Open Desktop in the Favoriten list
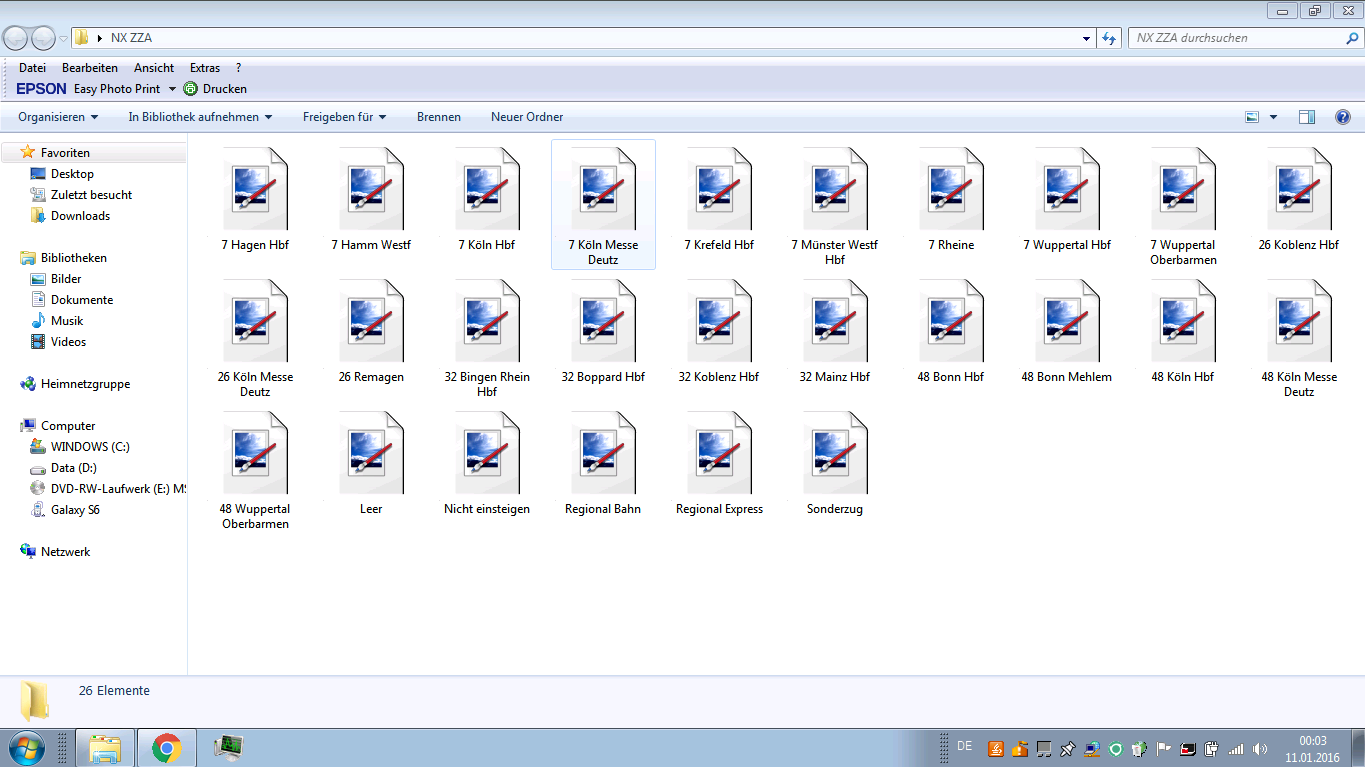 tap(72, 174)
